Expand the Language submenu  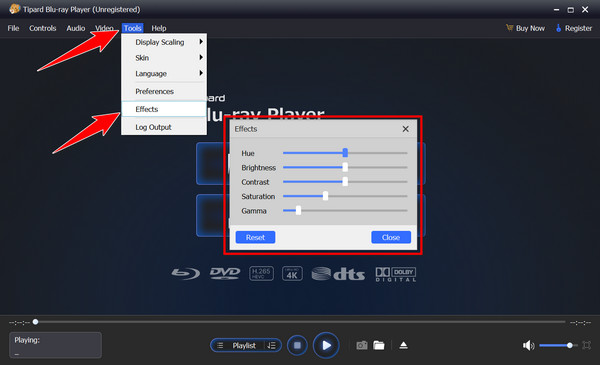coord(164,73)
